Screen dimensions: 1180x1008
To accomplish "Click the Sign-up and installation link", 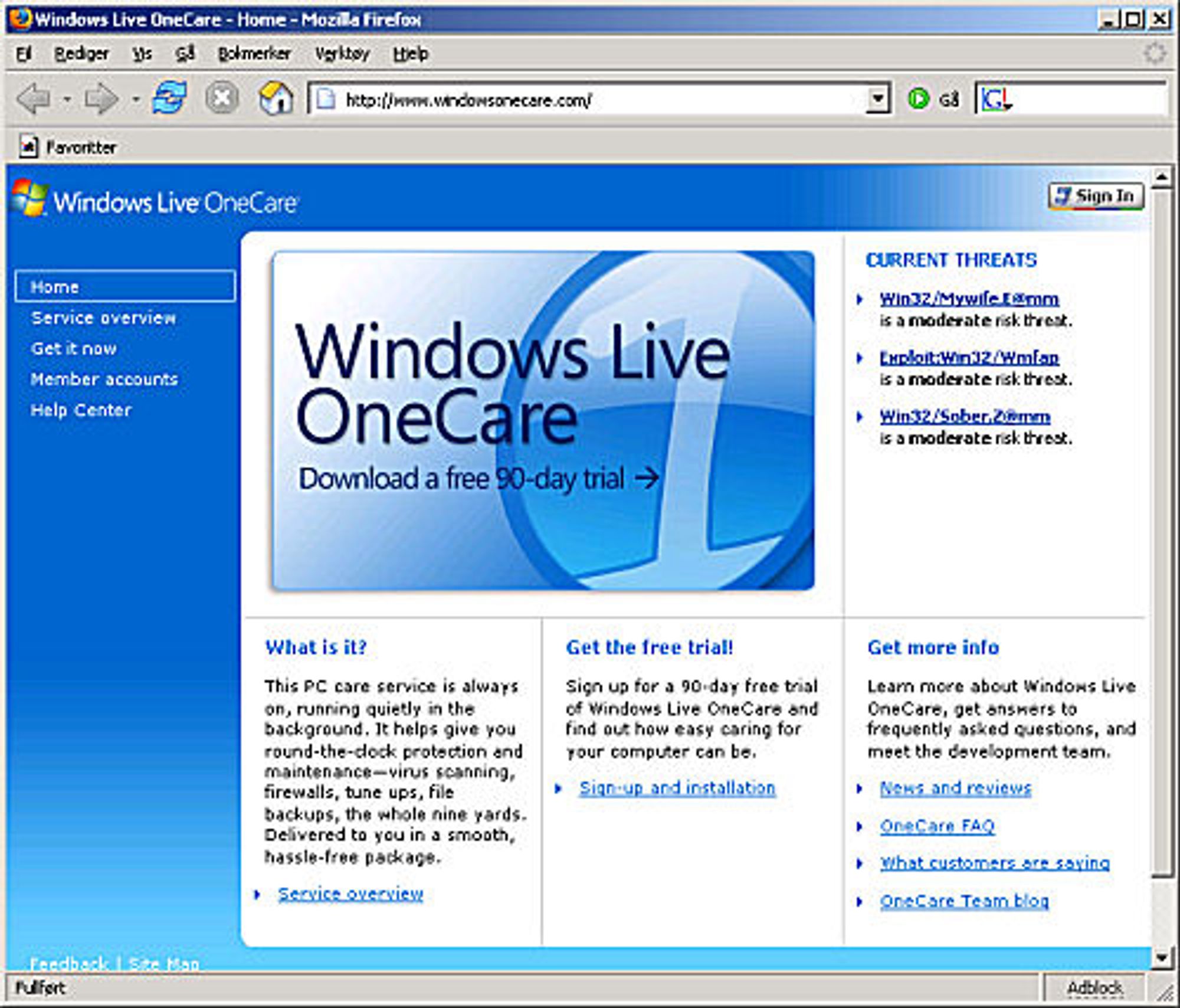I will 677,788.
